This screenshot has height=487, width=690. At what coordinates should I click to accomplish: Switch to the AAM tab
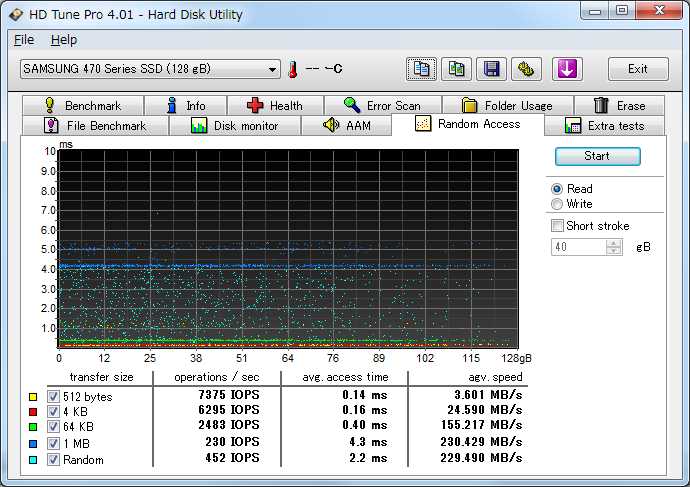346,126
